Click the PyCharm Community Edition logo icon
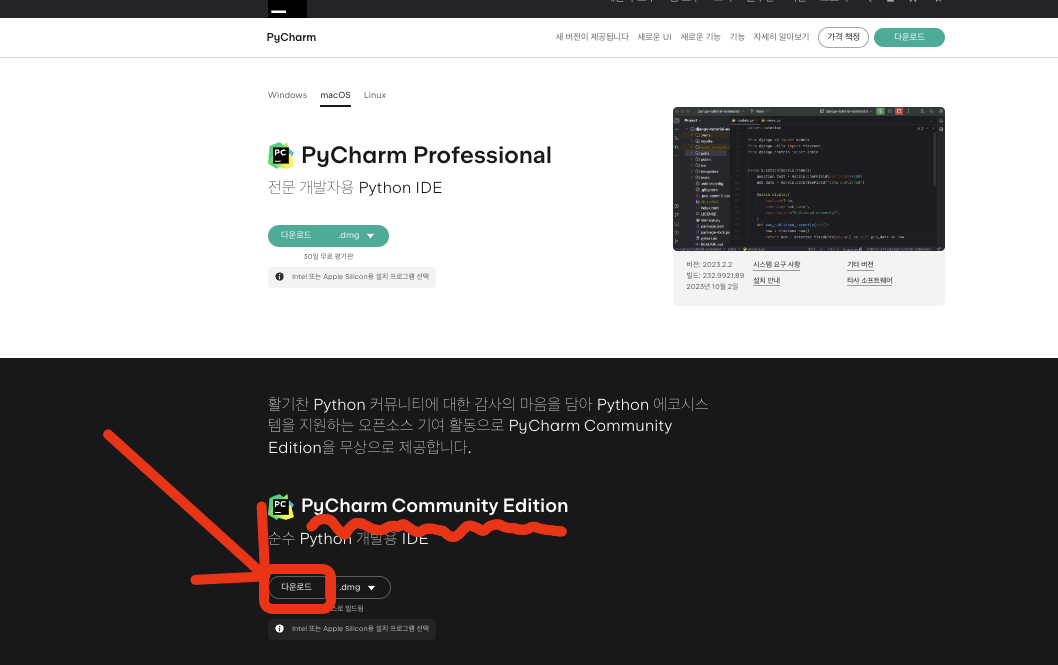 click(281, 507)
